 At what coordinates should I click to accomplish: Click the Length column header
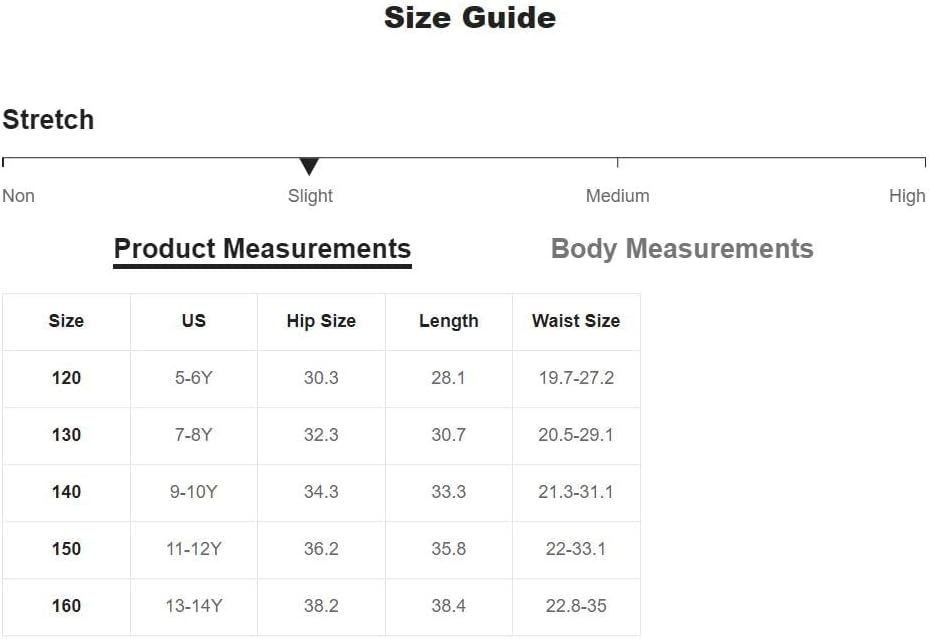coord(448,321)
